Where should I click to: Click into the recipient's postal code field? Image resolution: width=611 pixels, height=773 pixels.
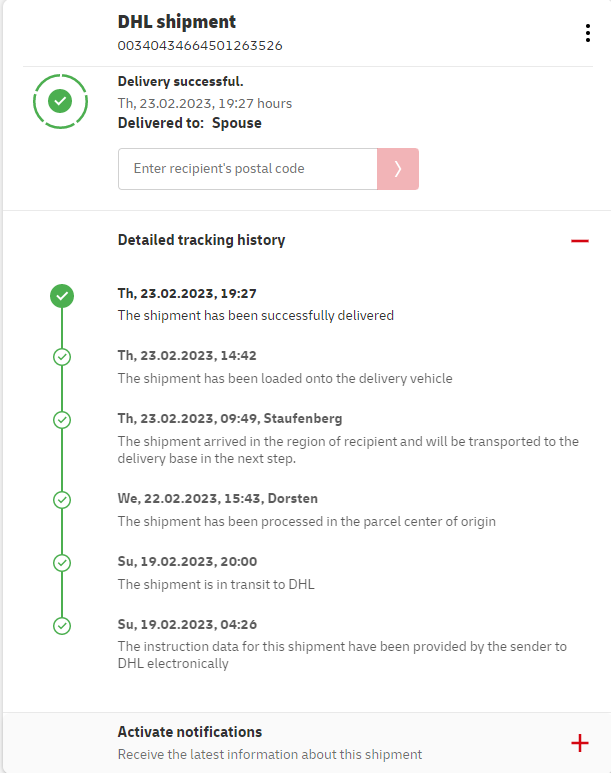tap(247, 169)
